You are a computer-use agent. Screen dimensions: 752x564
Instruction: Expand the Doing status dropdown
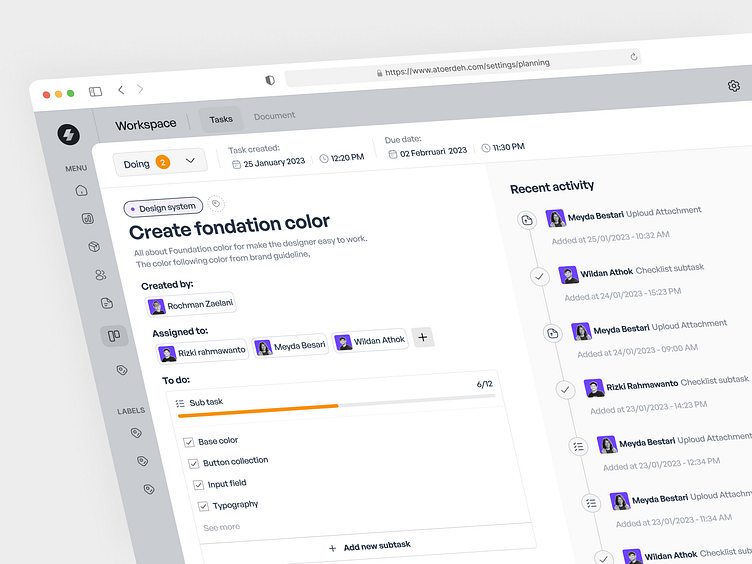point(160,162)
